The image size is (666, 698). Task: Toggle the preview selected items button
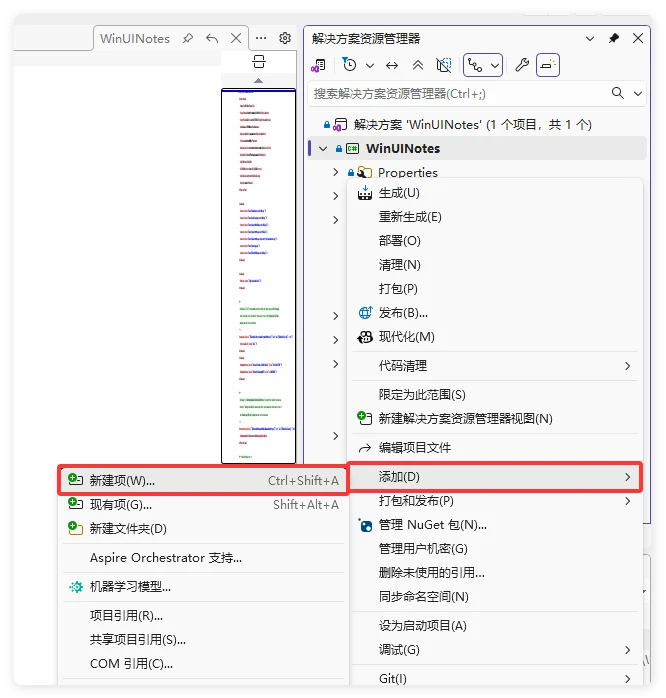[x=547, y=65]
